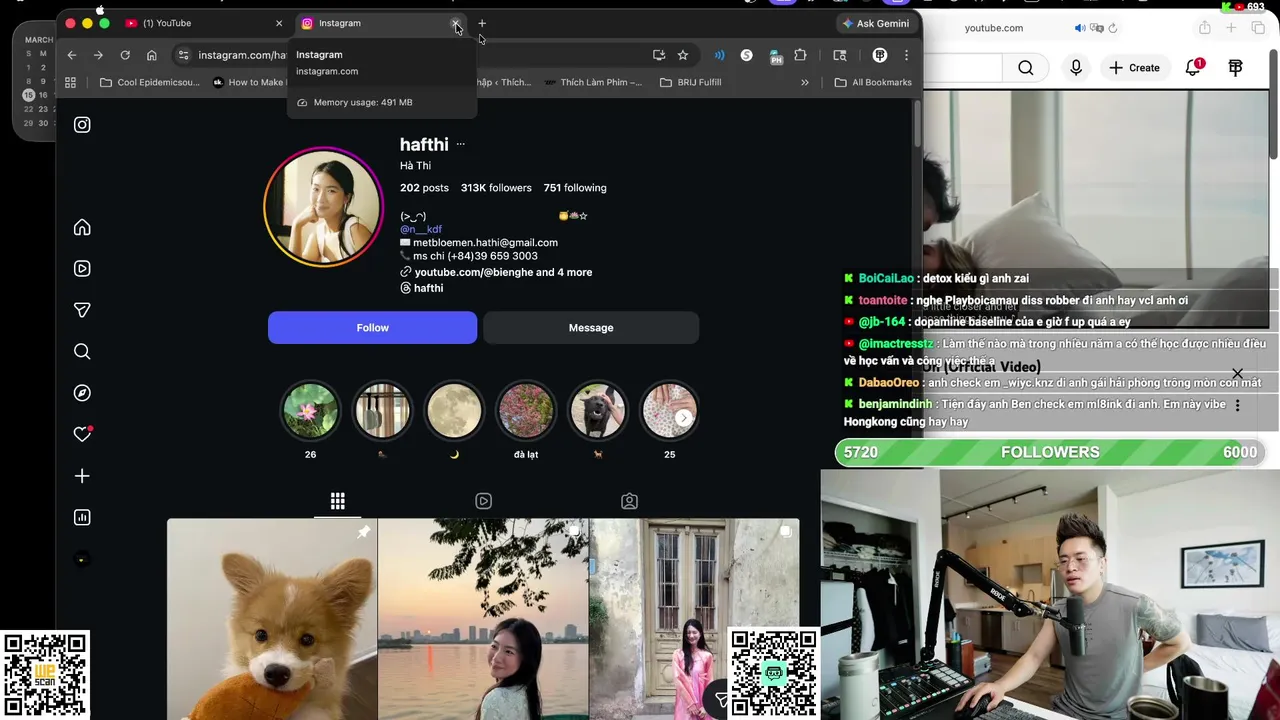Open the Chrome apps grid in the bookmarks bar
The height and width of the screenshot is (720, 1280).
(x=70, y=82)
